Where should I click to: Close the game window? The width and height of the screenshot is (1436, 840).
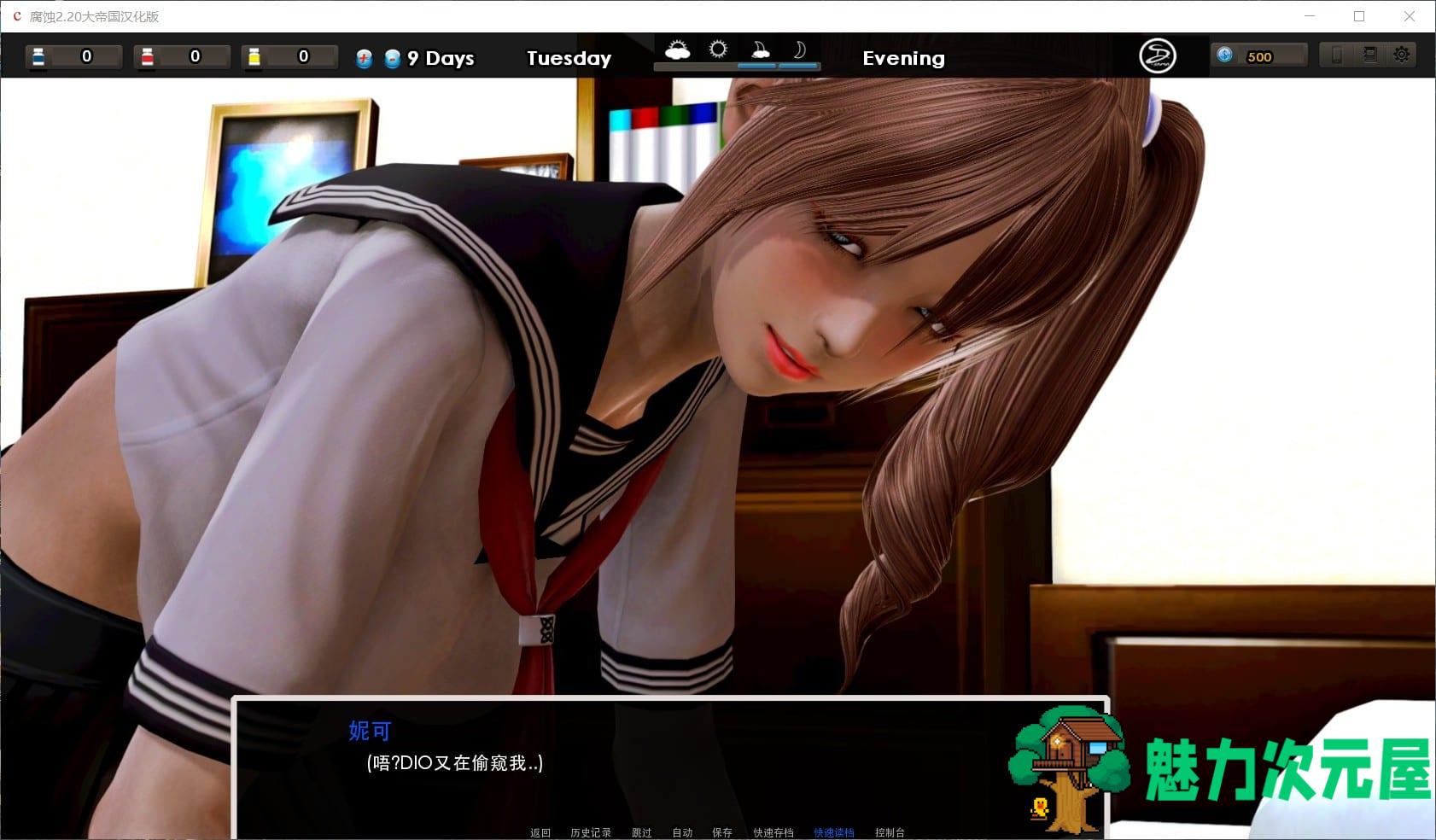coord(1410,16)
